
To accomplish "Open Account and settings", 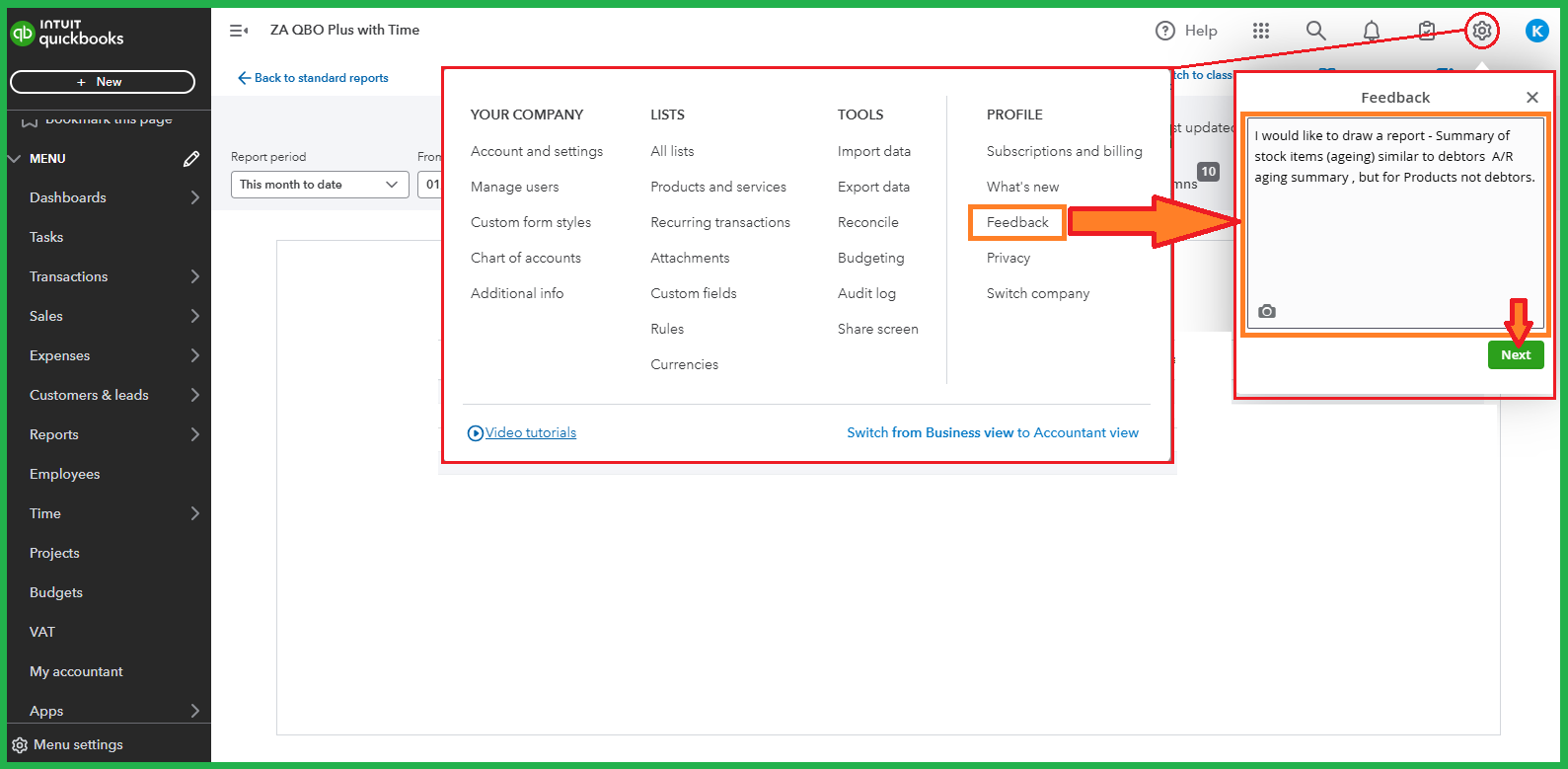I will point(537,151).
